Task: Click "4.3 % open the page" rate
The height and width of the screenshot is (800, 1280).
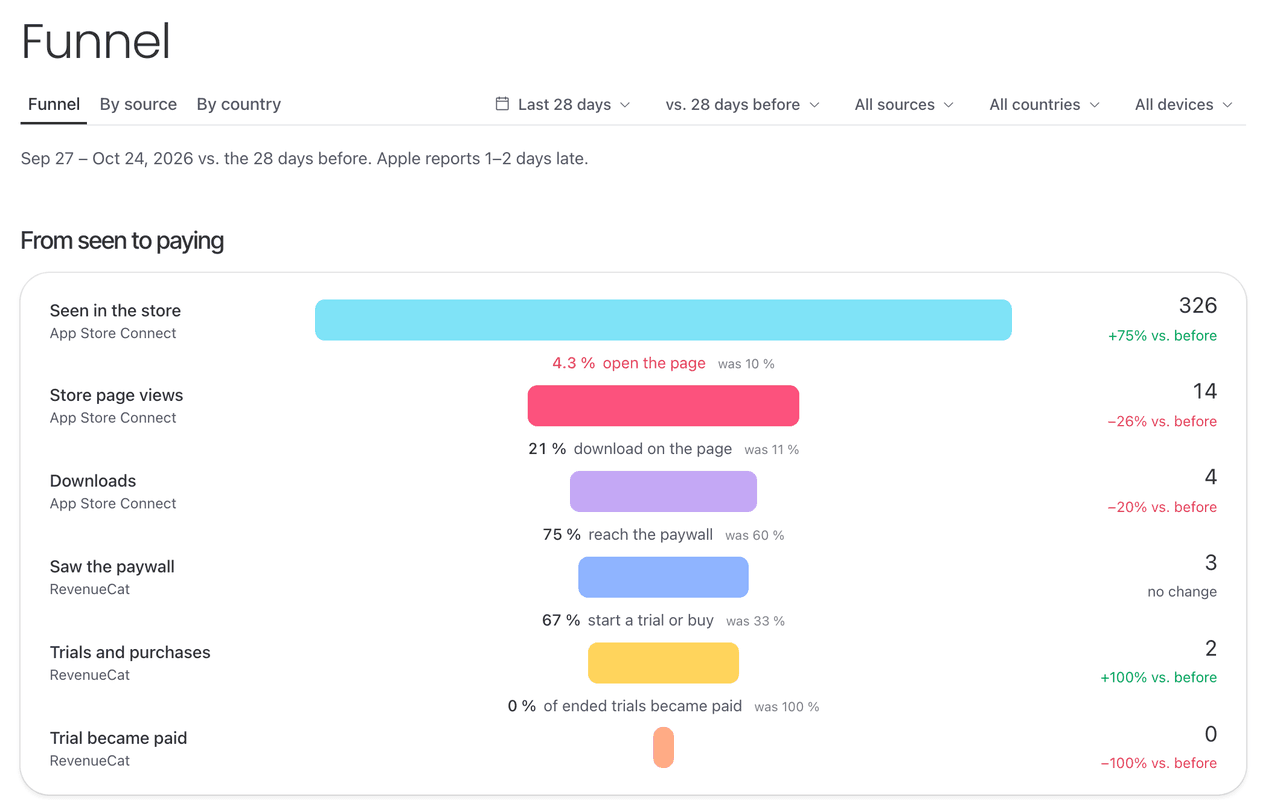Action: point(629,363)
